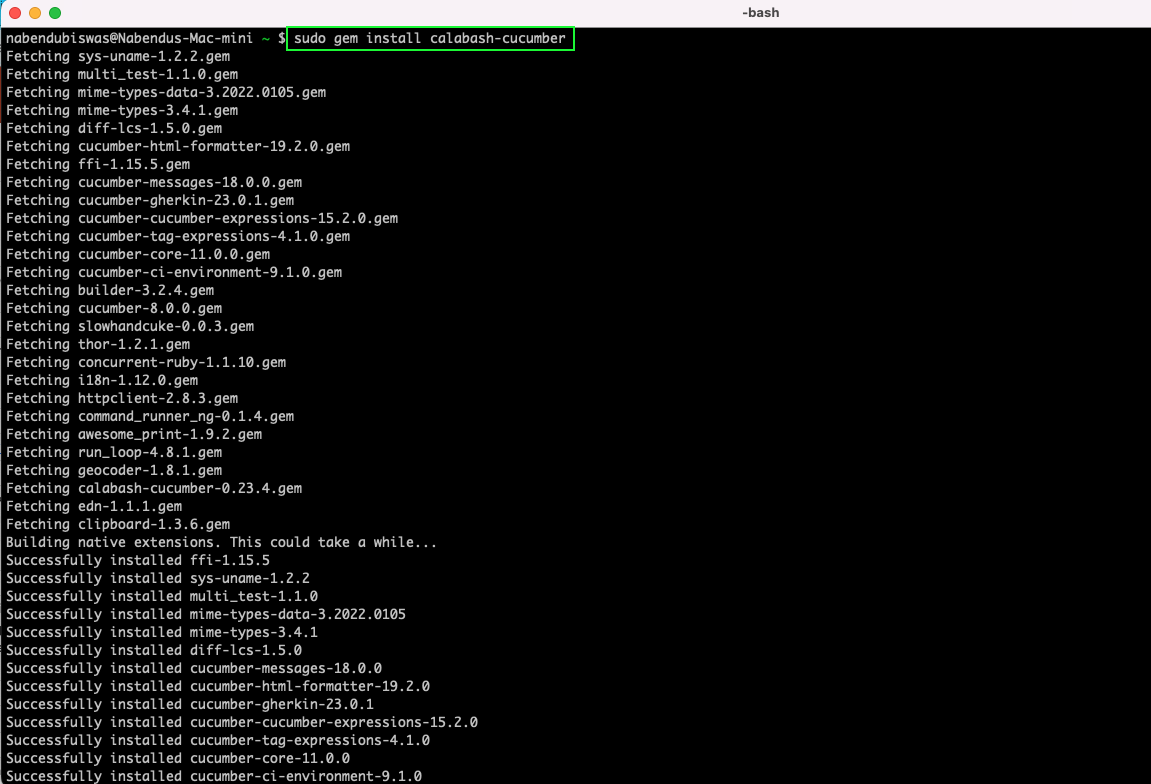Click line 'Fetching awesome_print-1.9.2.gem'
Image resolution: width=1151 pixels, height=784 pixels.
tap(134, 434)
